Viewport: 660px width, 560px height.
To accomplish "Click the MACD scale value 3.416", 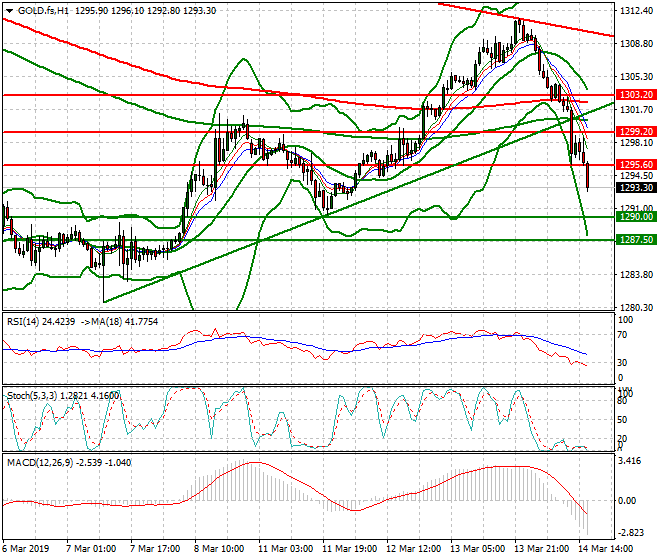I will click(630, 461).
